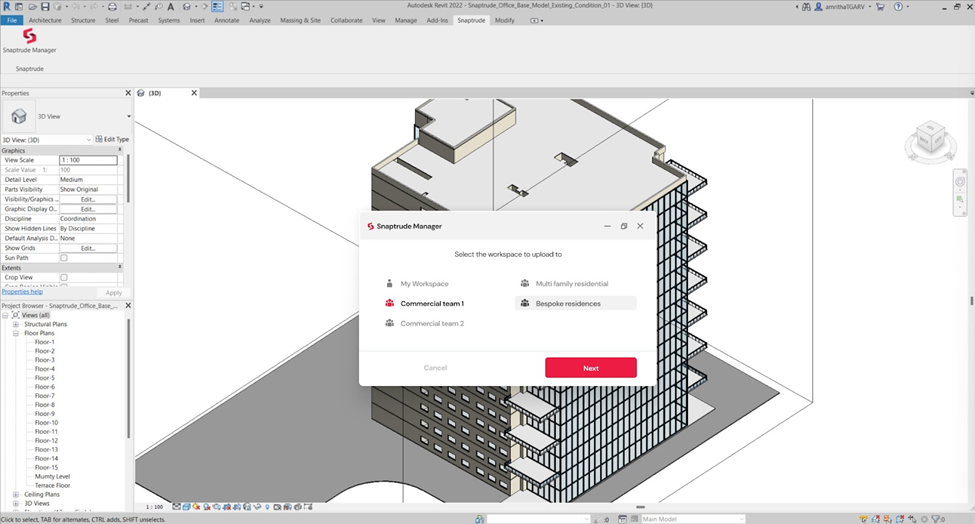Click the Text tool icon in quick access toolbar
Viewport: 975px width, 524px height.
171,6
